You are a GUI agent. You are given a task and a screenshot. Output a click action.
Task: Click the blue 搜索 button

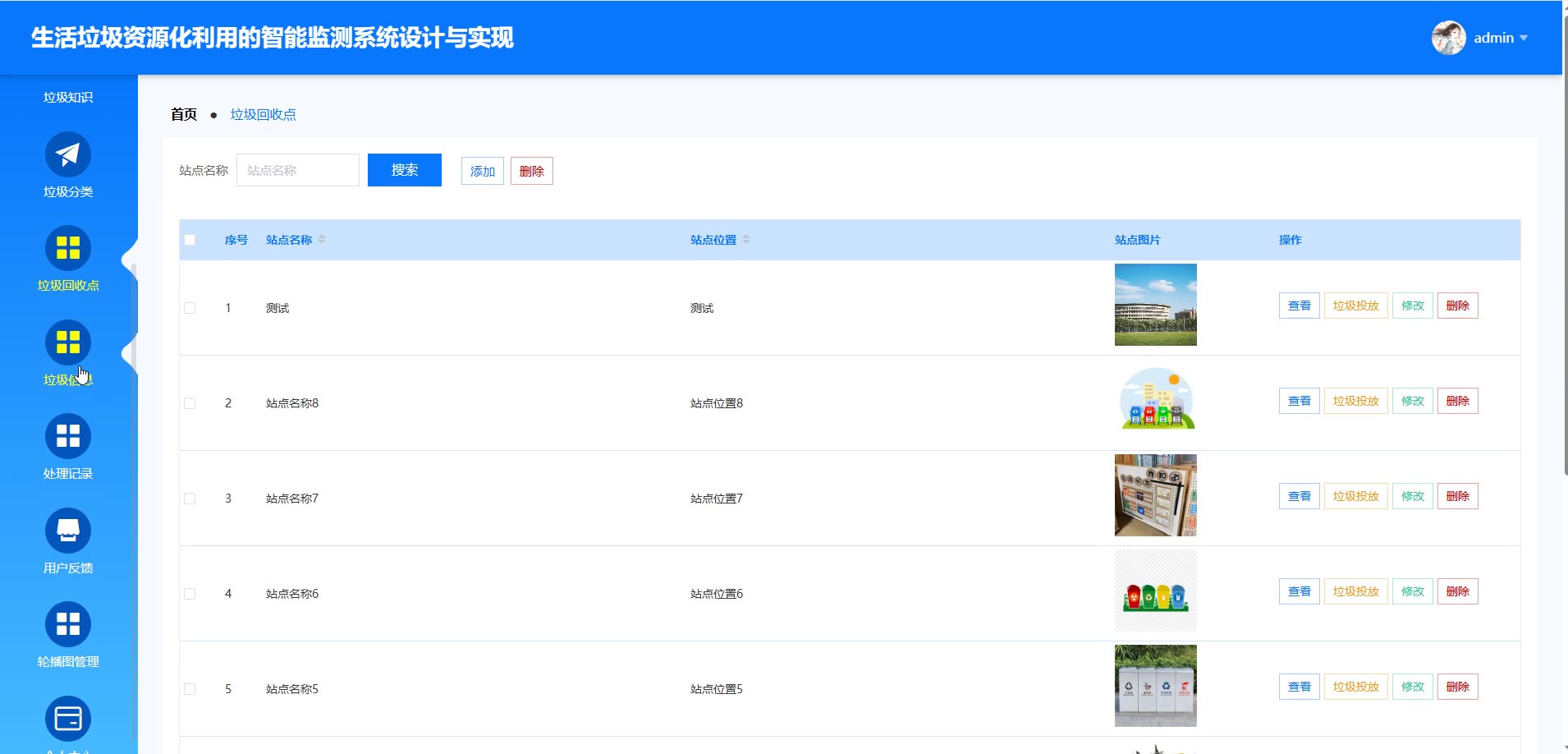pos(404,170)
